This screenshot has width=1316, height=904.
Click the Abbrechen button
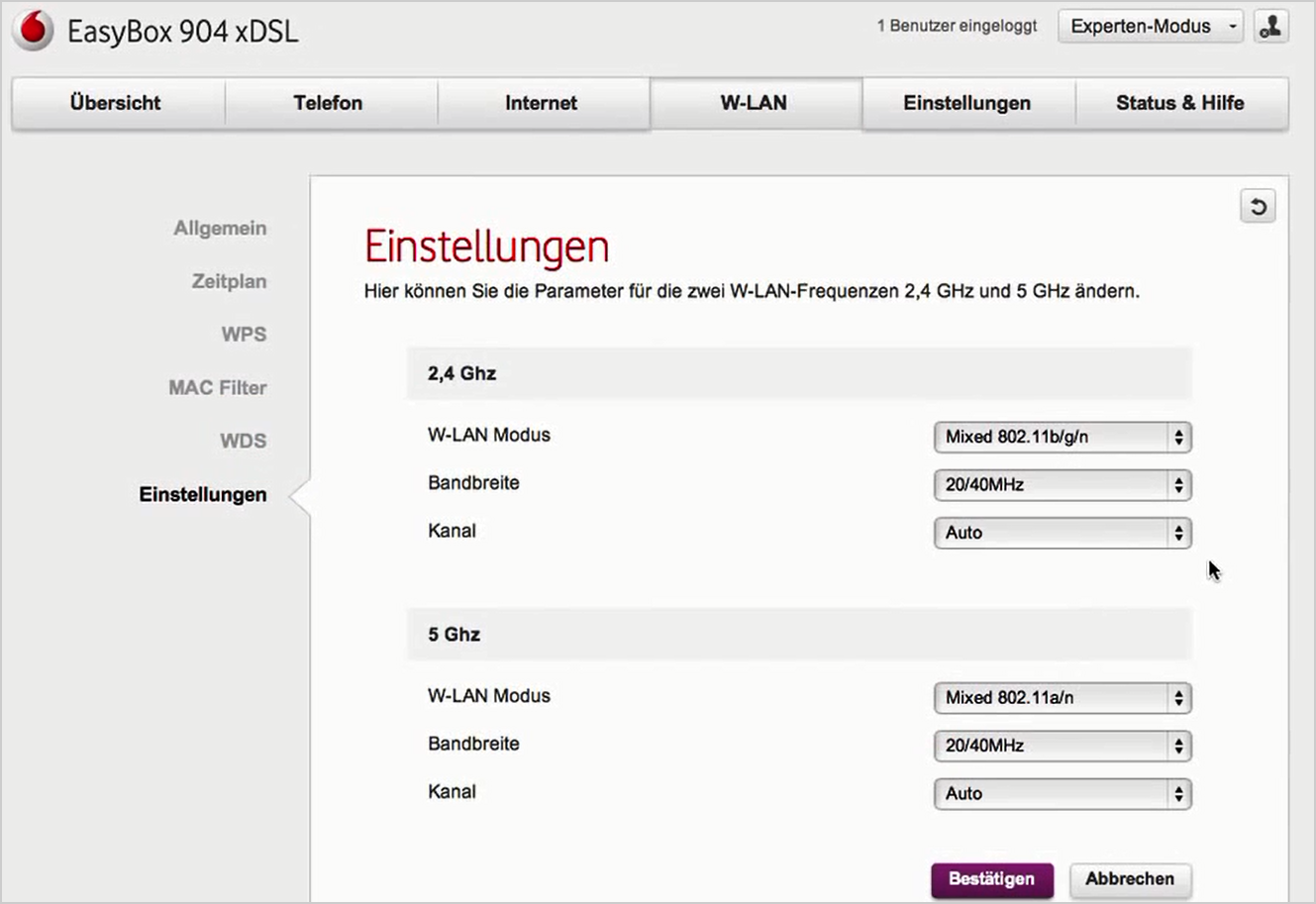click(1129, 879)
